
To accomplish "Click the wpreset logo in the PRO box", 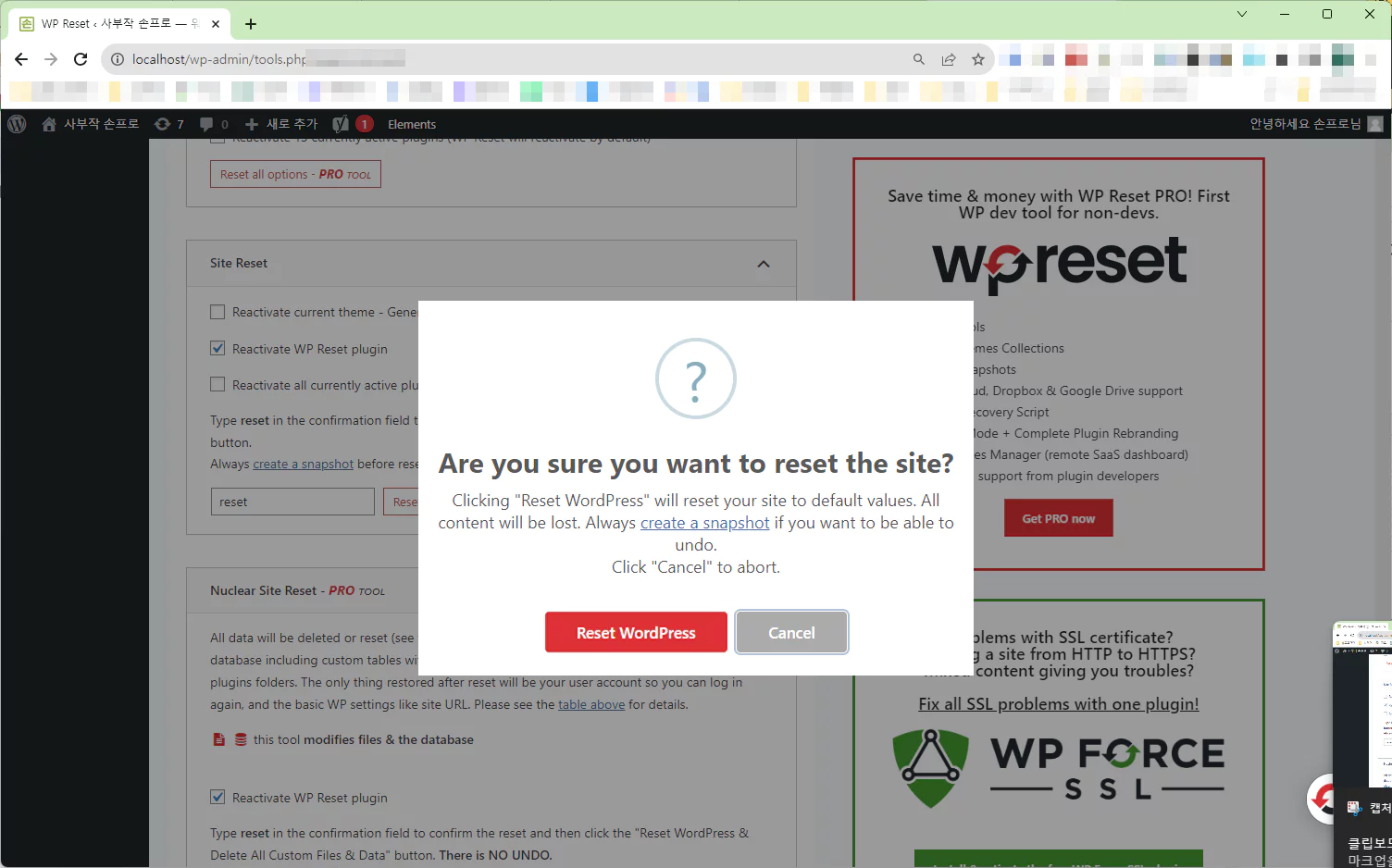I will [1059, 264].
